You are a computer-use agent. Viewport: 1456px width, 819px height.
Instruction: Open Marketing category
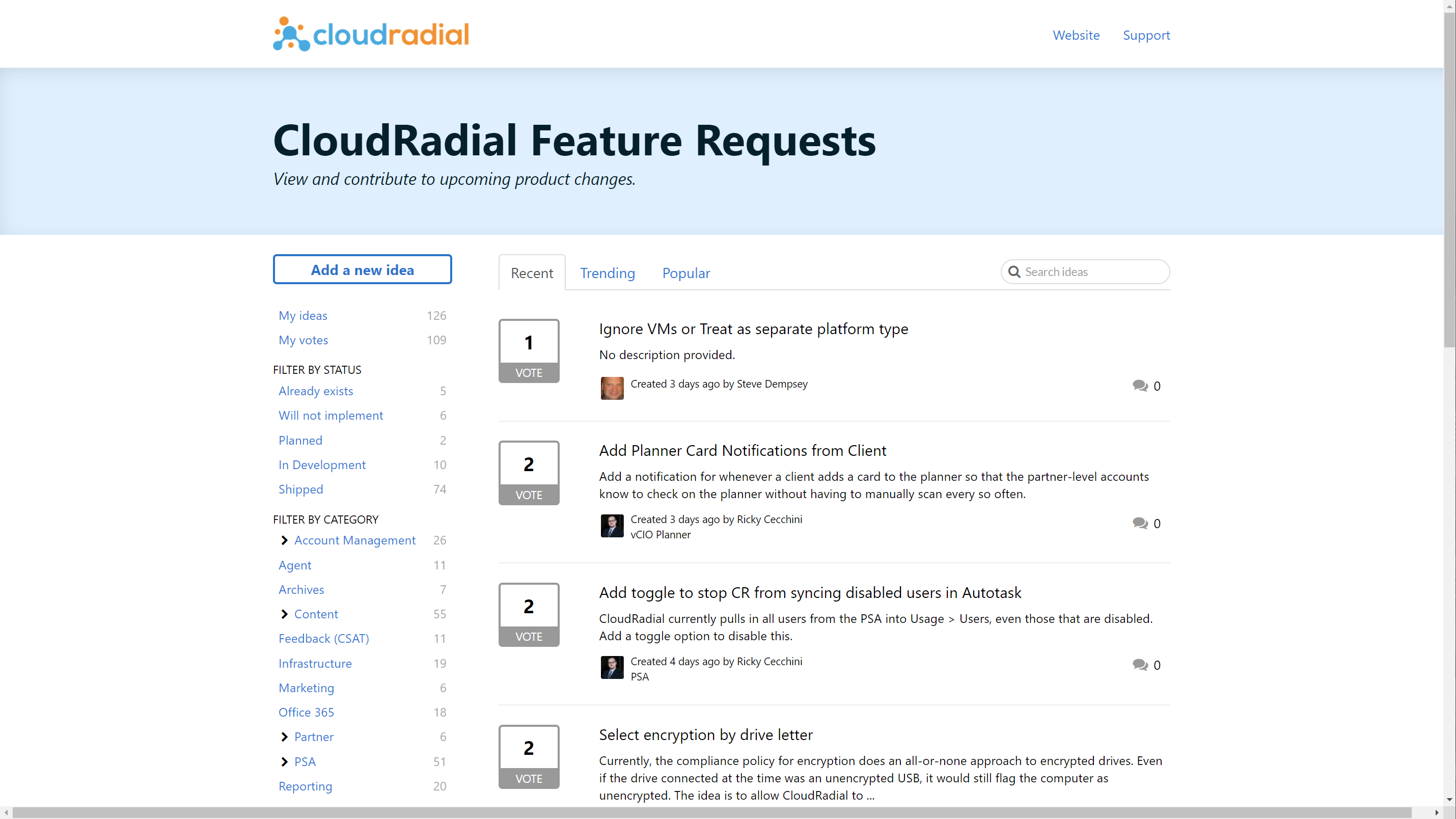coord(307,688)
